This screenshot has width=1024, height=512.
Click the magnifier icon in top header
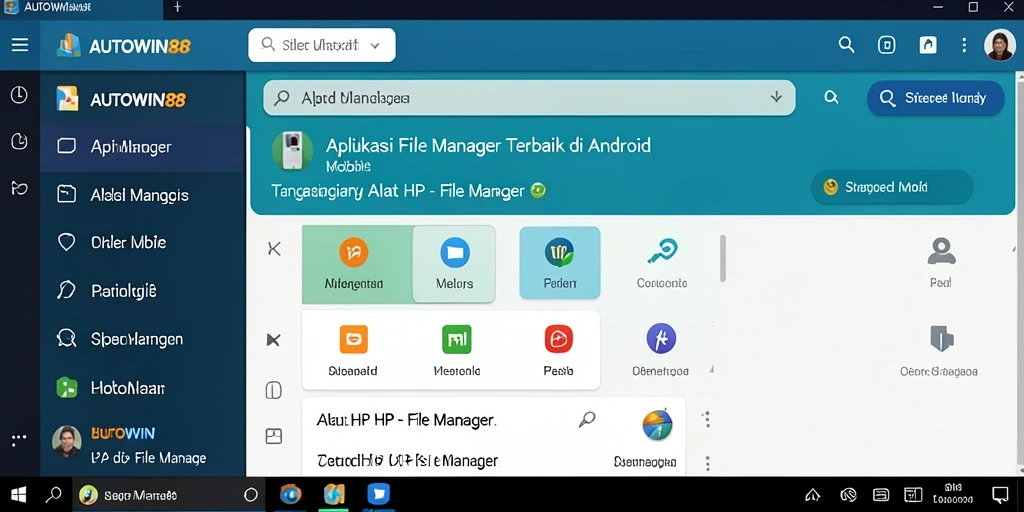[x=846, y=45]
